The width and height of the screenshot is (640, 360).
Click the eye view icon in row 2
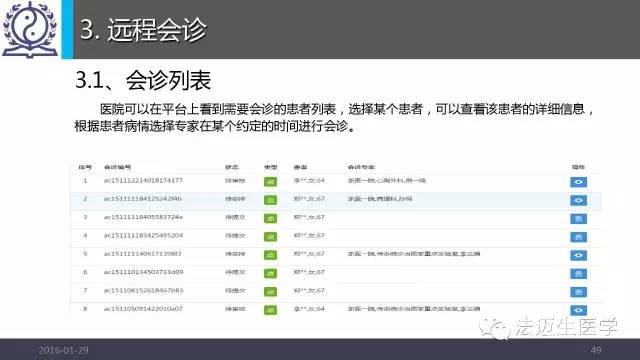coord(578,200)
